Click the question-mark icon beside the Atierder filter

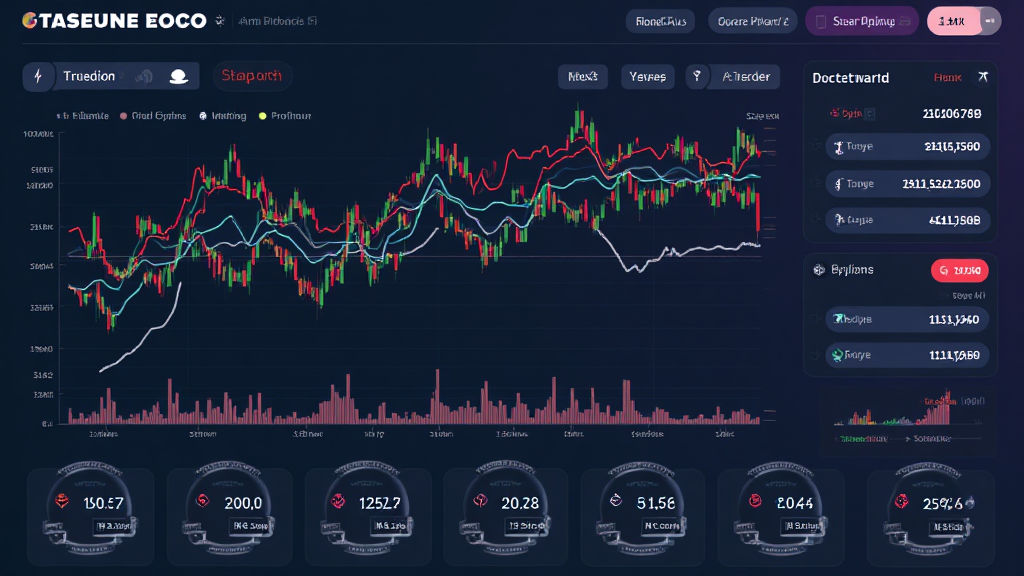click(696, 76)
